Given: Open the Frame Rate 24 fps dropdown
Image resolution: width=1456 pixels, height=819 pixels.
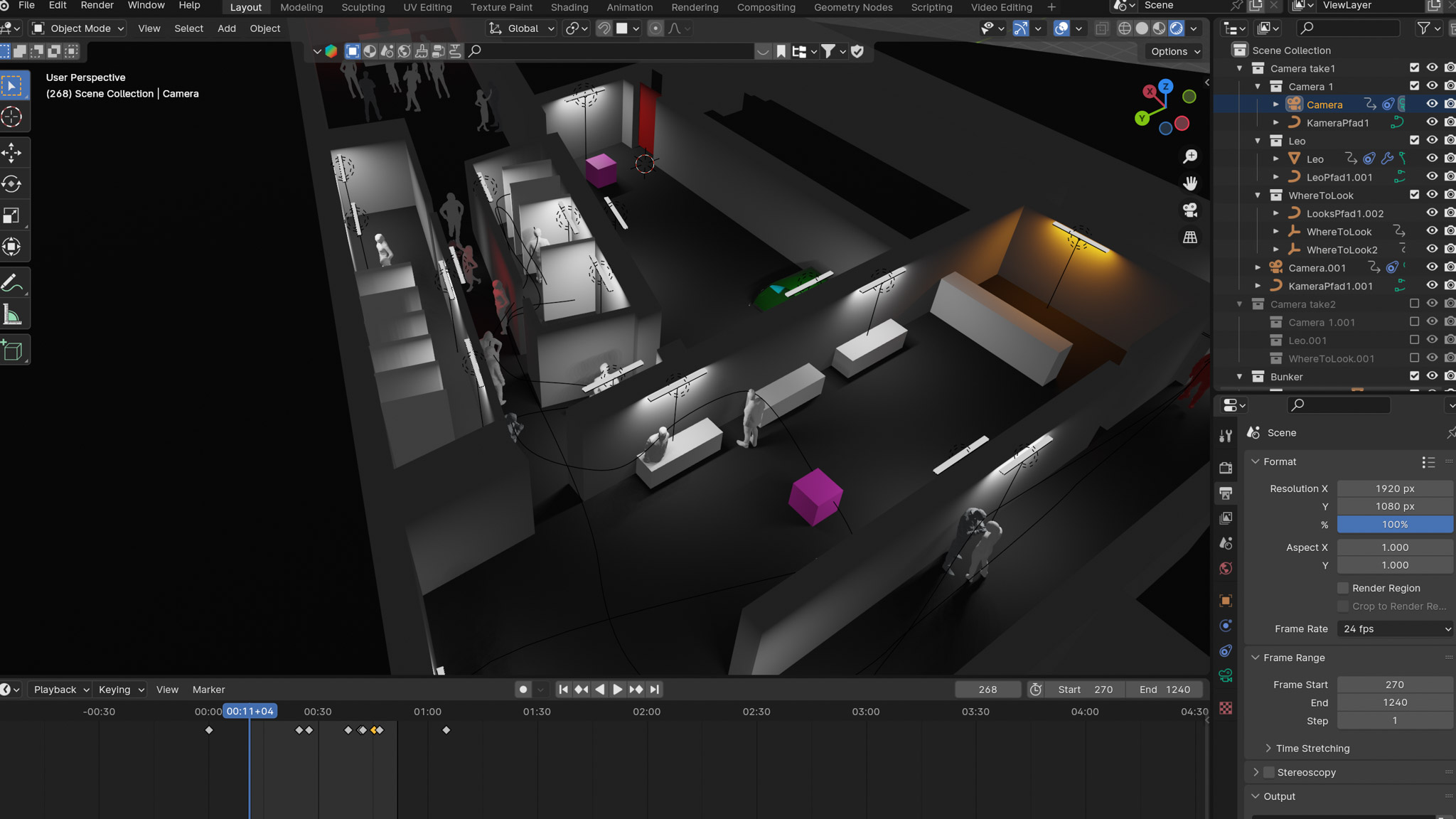Looking at the screenshot, I should point(1395,628).
